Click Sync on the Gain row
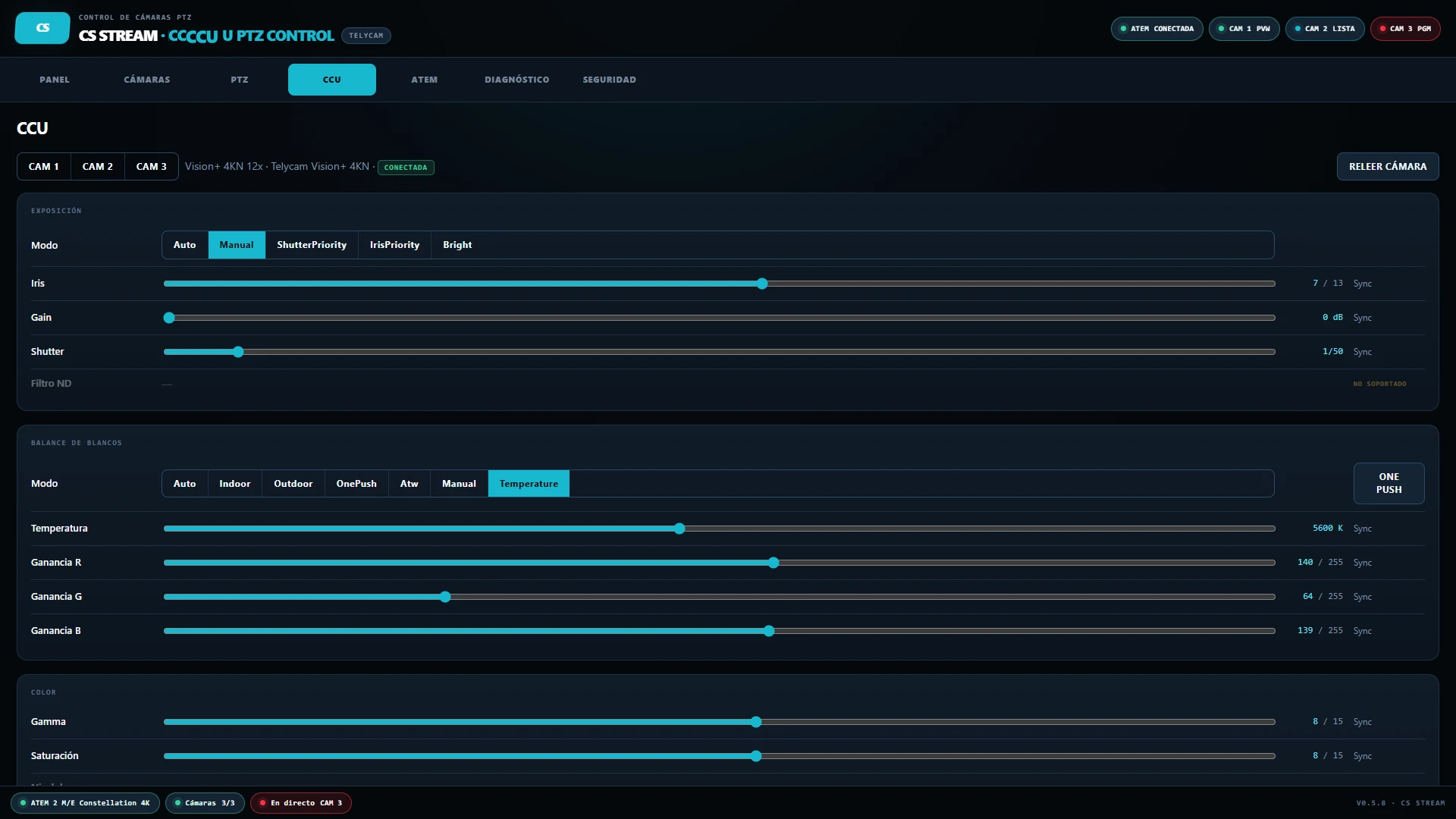The height and width of the screenshot is (819, 1456). pyautogui.click(x=1363, y=318)
